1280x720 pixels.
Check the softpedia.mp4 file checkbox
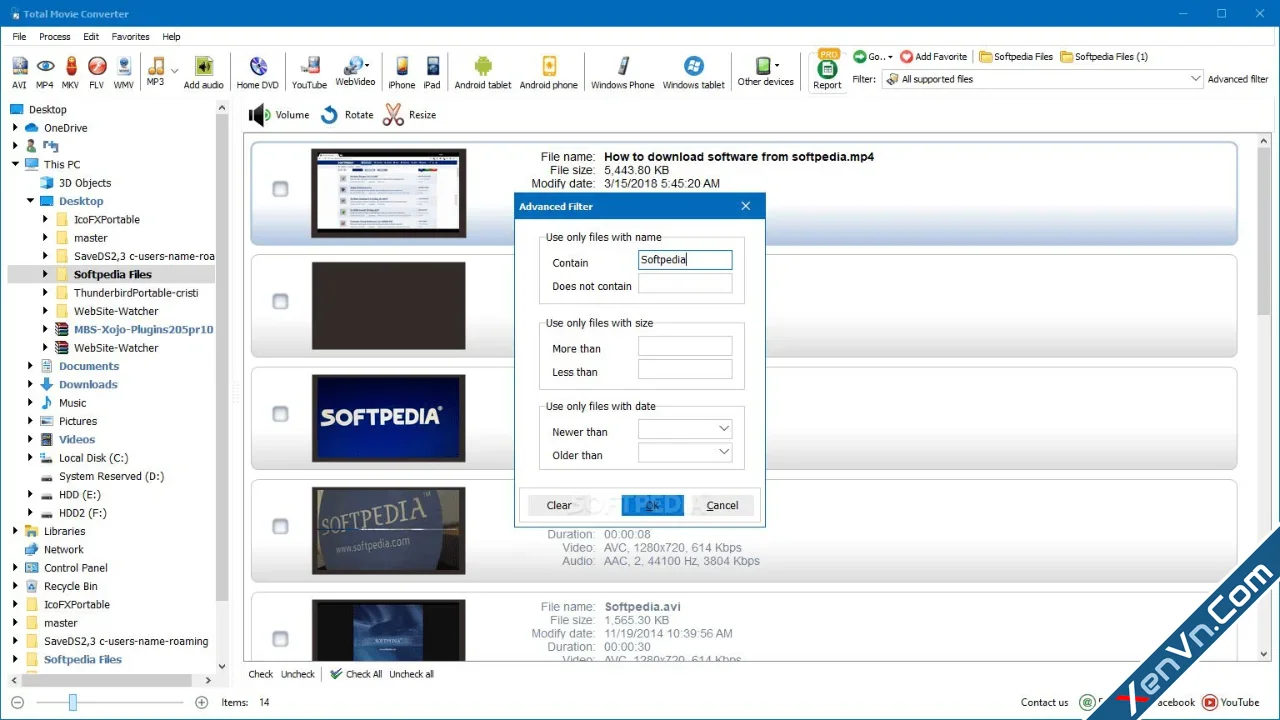point(280,189)
